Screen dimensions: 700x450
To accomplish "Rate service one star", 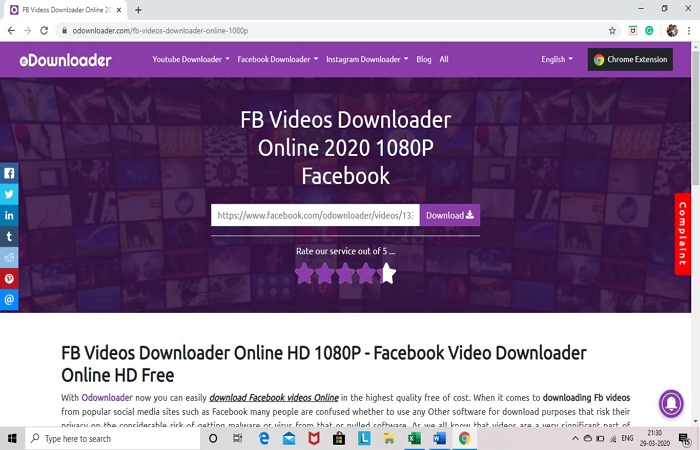I will point(304,273).
